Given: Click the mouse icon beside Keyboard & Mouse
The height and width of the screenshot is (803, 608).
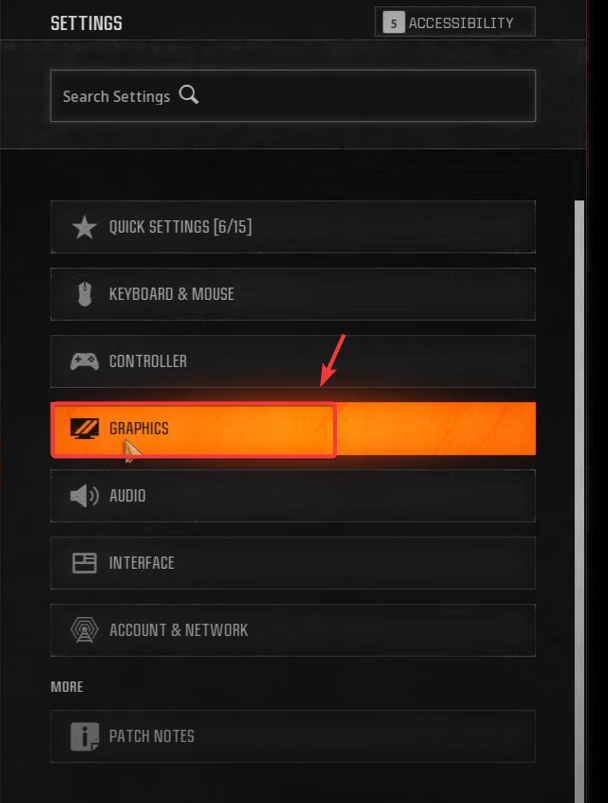Looking at the screenshot, I should click(x=85, y=294).
